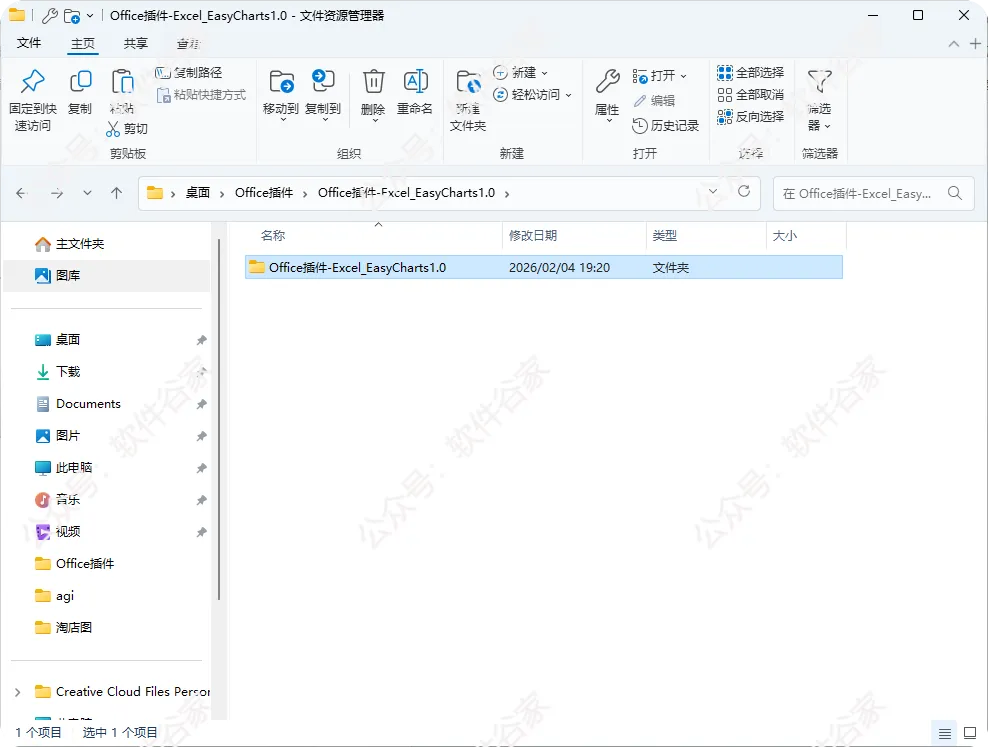This screenshot has width=988, height=747.
Task: Copy the path with 复制路径
Action: pyautogui.click(x=189, y=73)
